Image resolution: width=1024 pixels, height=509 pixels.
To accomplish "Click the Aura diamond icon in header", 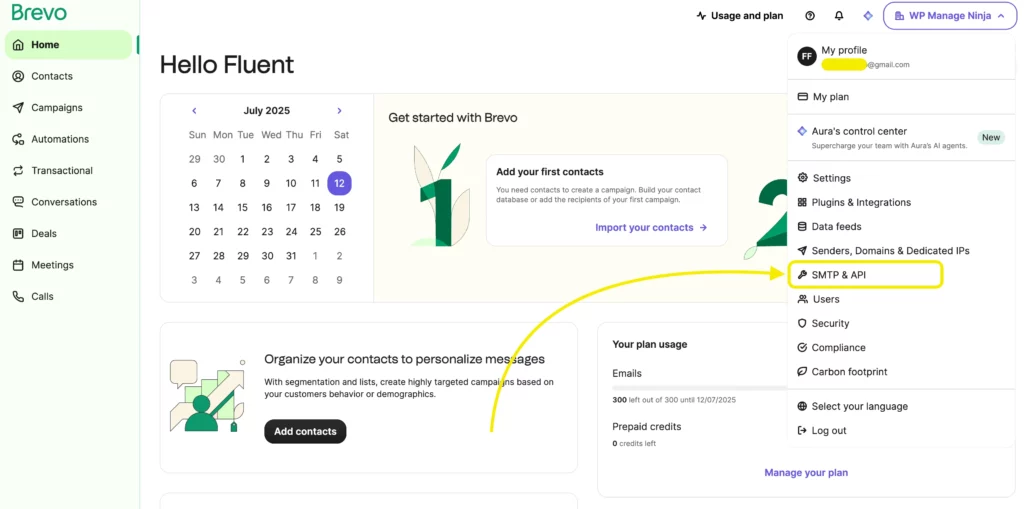I will 867,16.
